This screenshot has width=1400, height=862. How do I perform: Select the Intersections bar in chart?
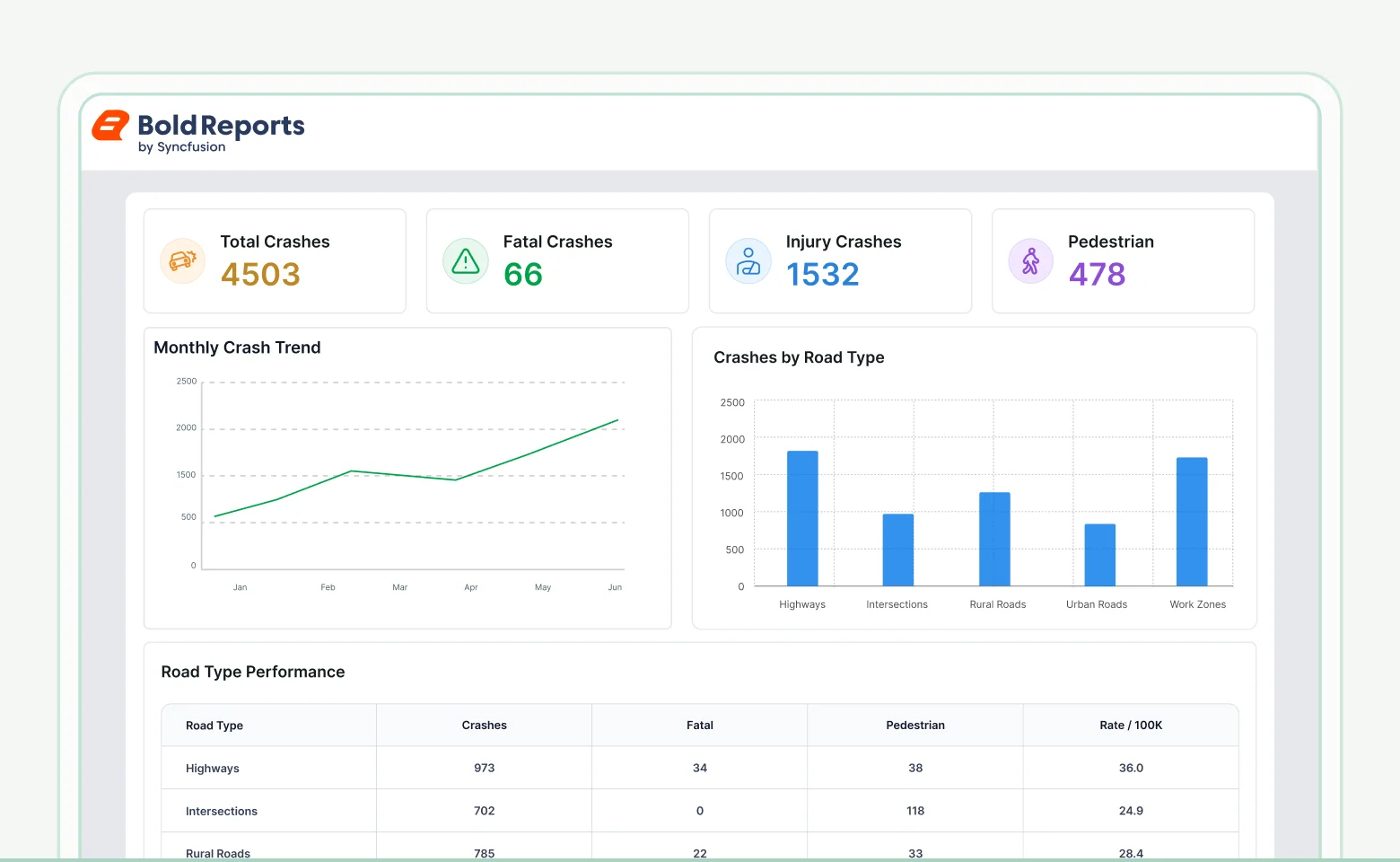898,550
